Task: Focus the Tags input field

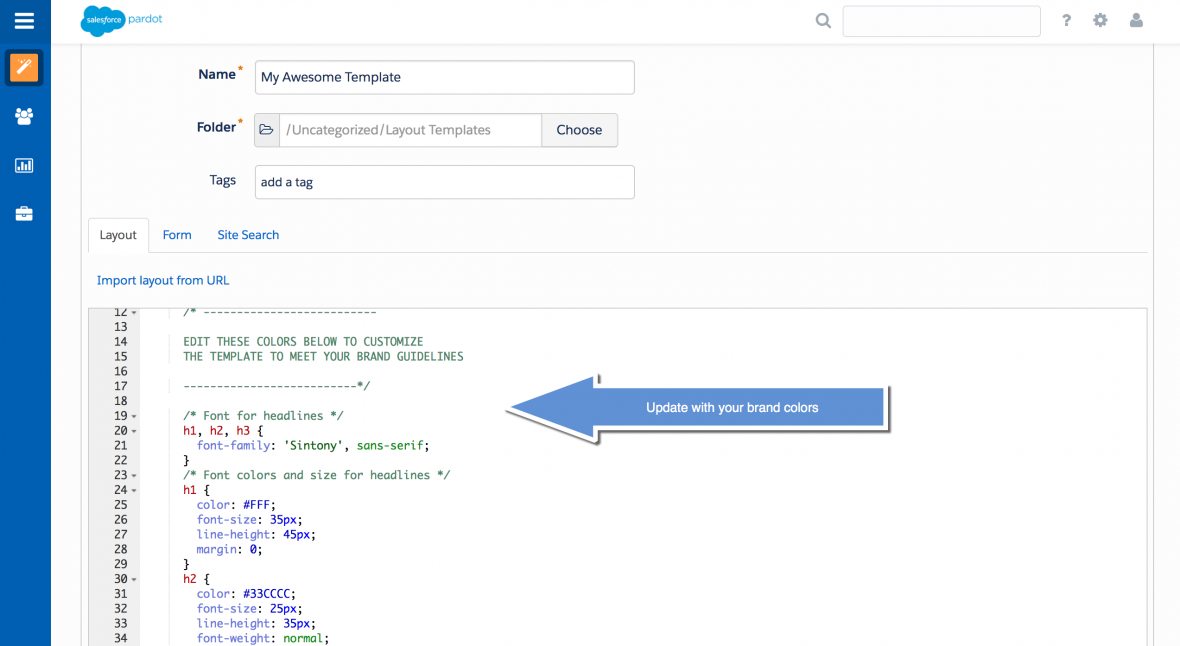Action: pos(444,182)
